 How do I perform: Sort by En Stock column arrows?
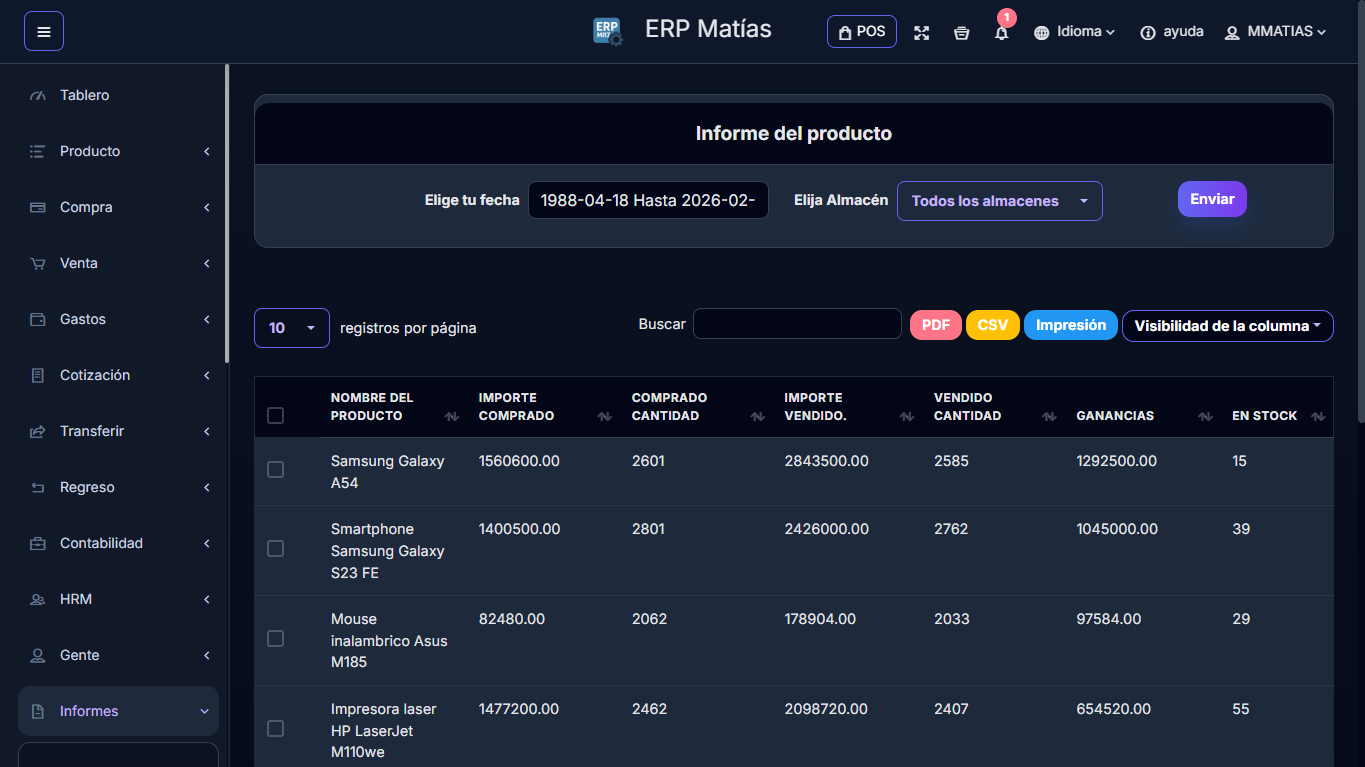(1317, 416)
